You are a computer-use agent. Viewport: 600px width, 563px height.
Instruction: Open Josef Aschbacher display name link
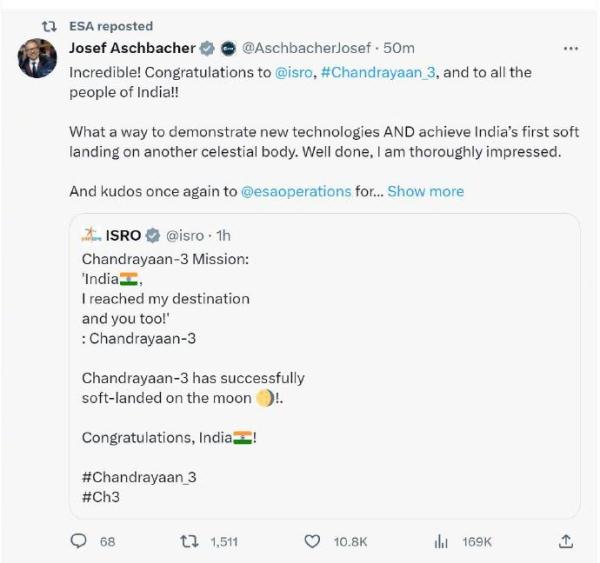132,48
